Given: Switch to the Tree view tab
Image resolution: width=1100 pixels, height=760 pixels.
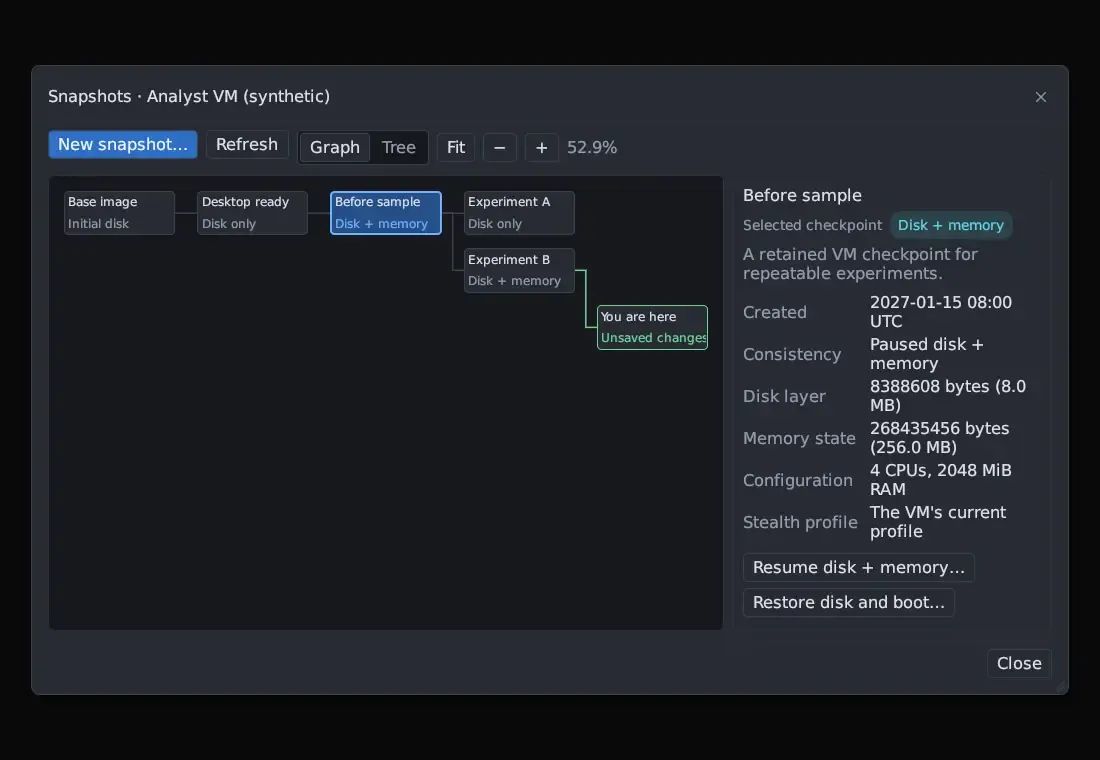Looking at the screenshot, I should (x=398, y=147).
